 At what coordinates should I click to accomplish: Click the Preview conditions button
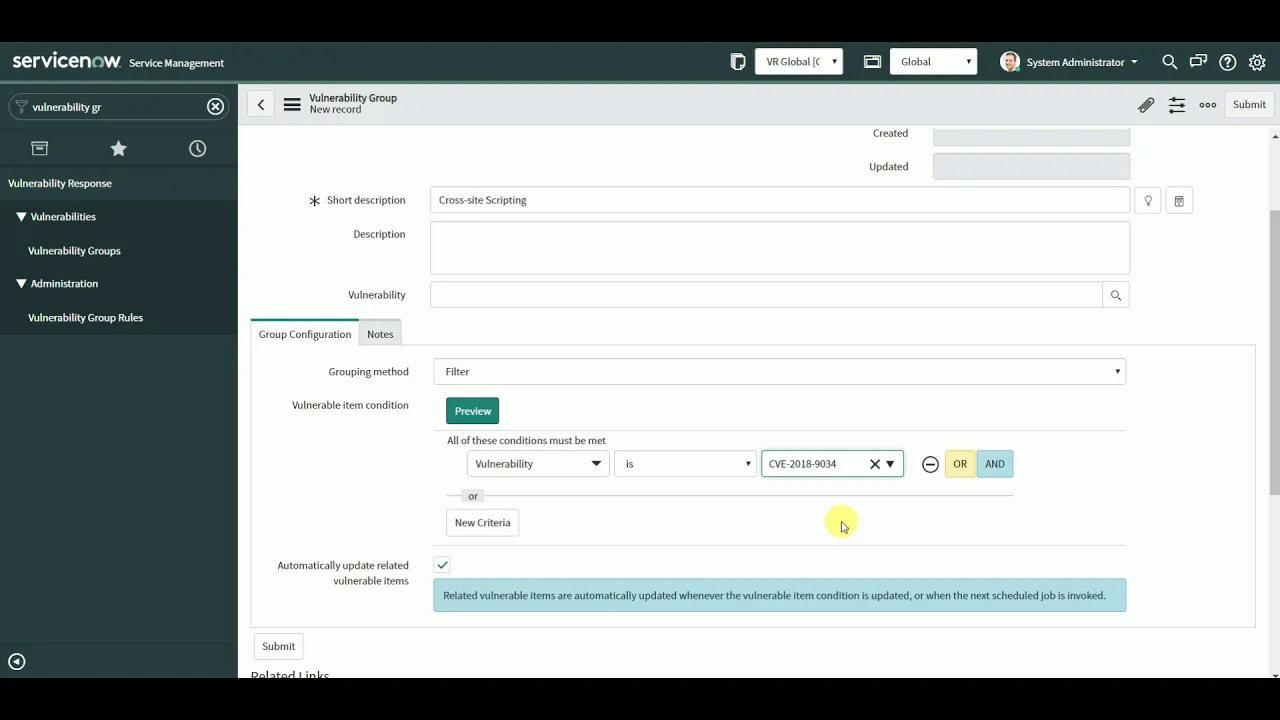pyautogui.click(x=472, y=410)
